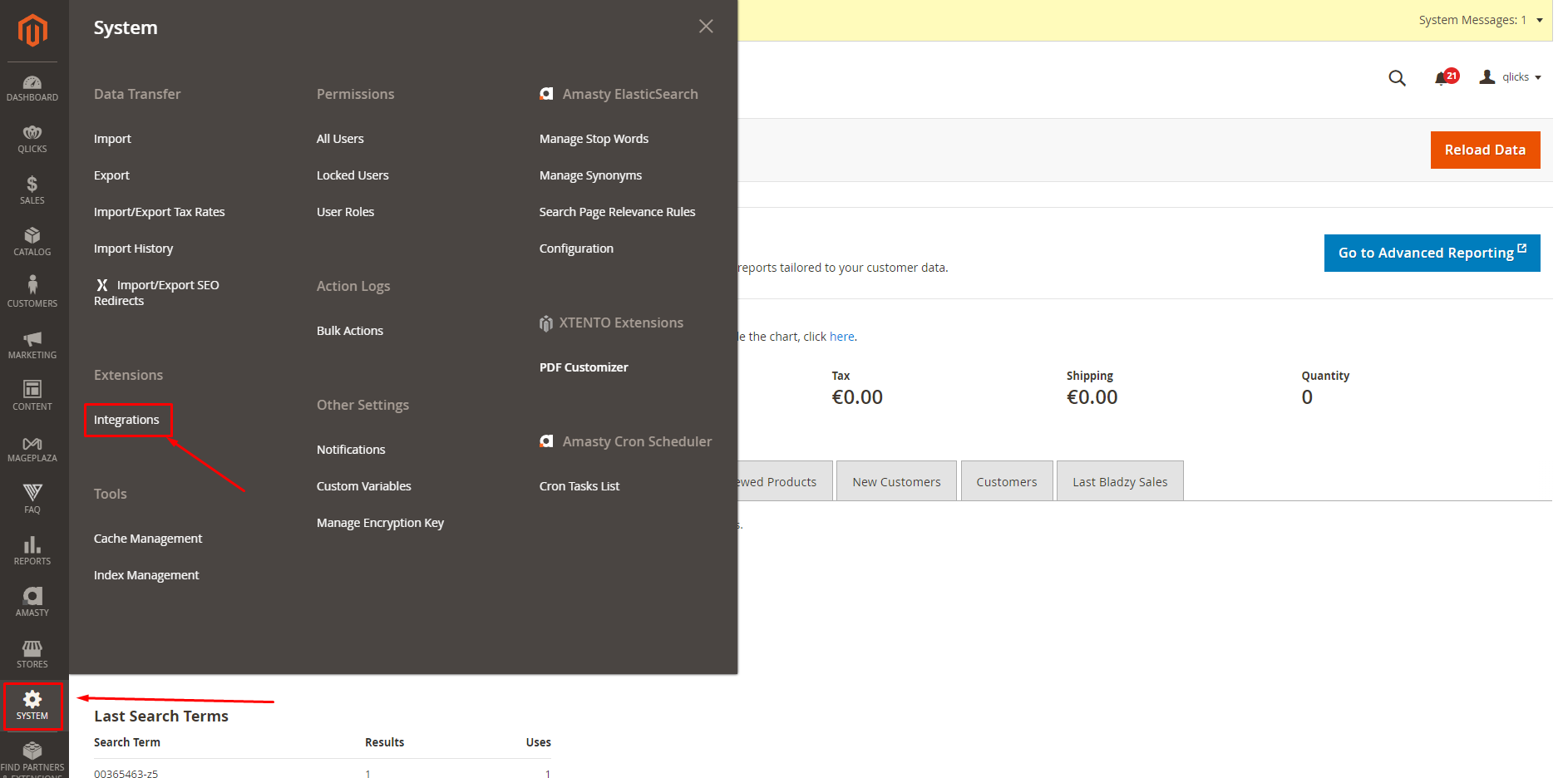Expand the System Messages dropdown
The image size is (1568, 778).
tap(1481, 20)
